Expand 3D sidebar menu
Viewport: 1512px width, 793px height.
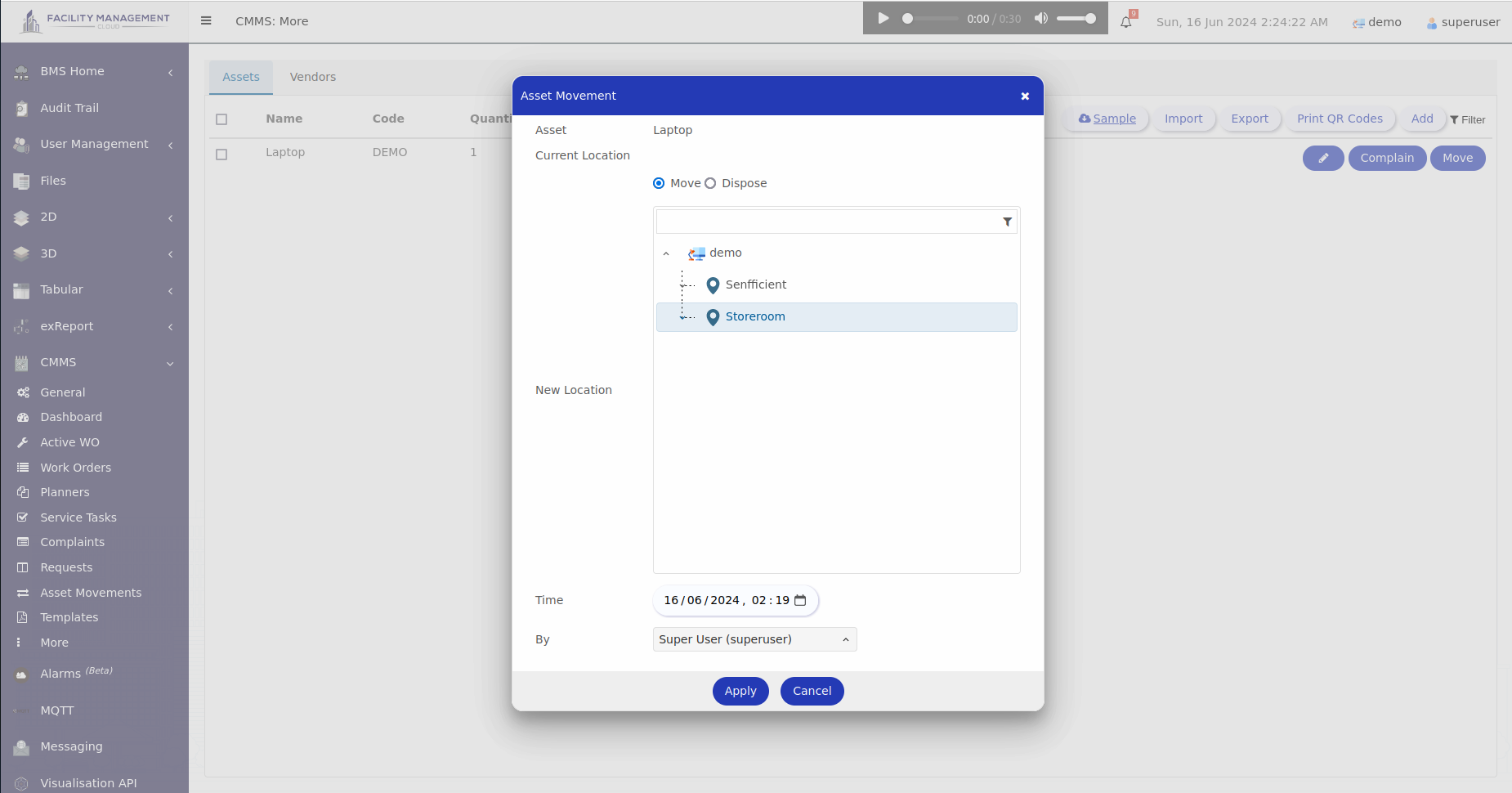pos(94,253)
